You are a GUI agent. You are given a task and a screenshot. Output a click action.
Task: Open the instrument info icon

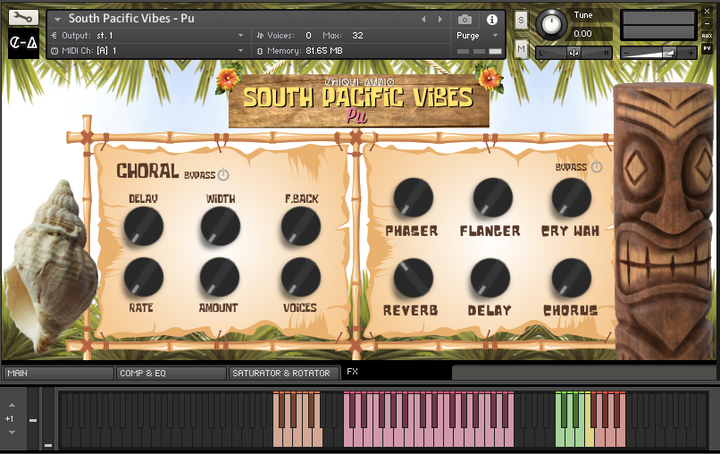pos(492,19)
